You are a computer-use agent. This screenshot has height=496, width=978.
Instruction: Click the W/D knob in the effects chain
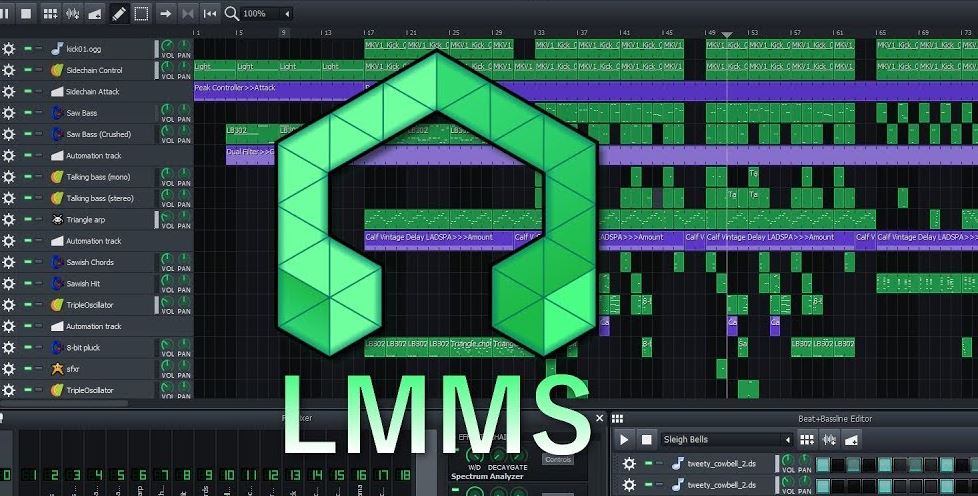(x=475, y=455)
